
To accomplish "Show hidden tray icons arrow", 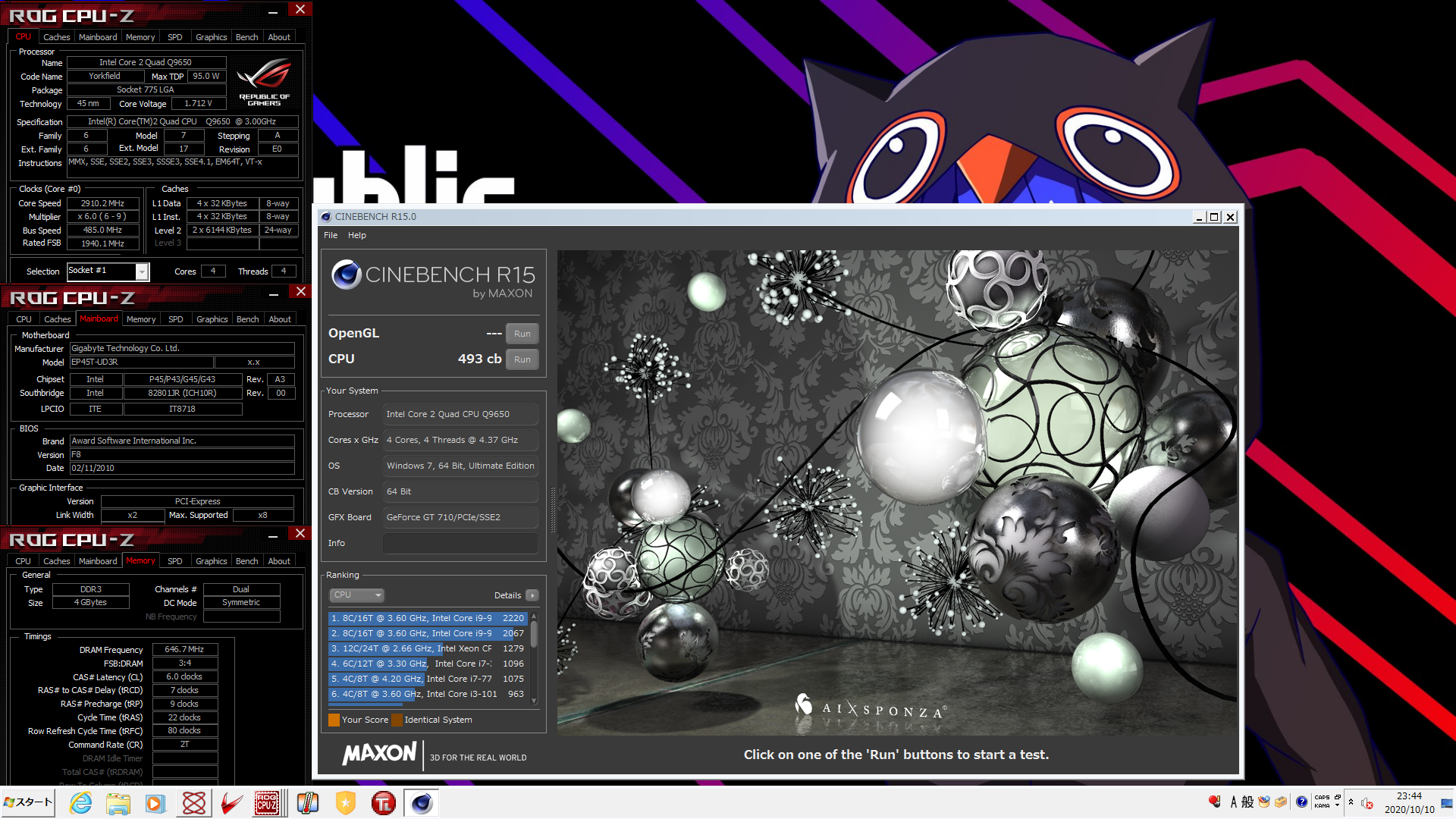I will point(1351,802).
